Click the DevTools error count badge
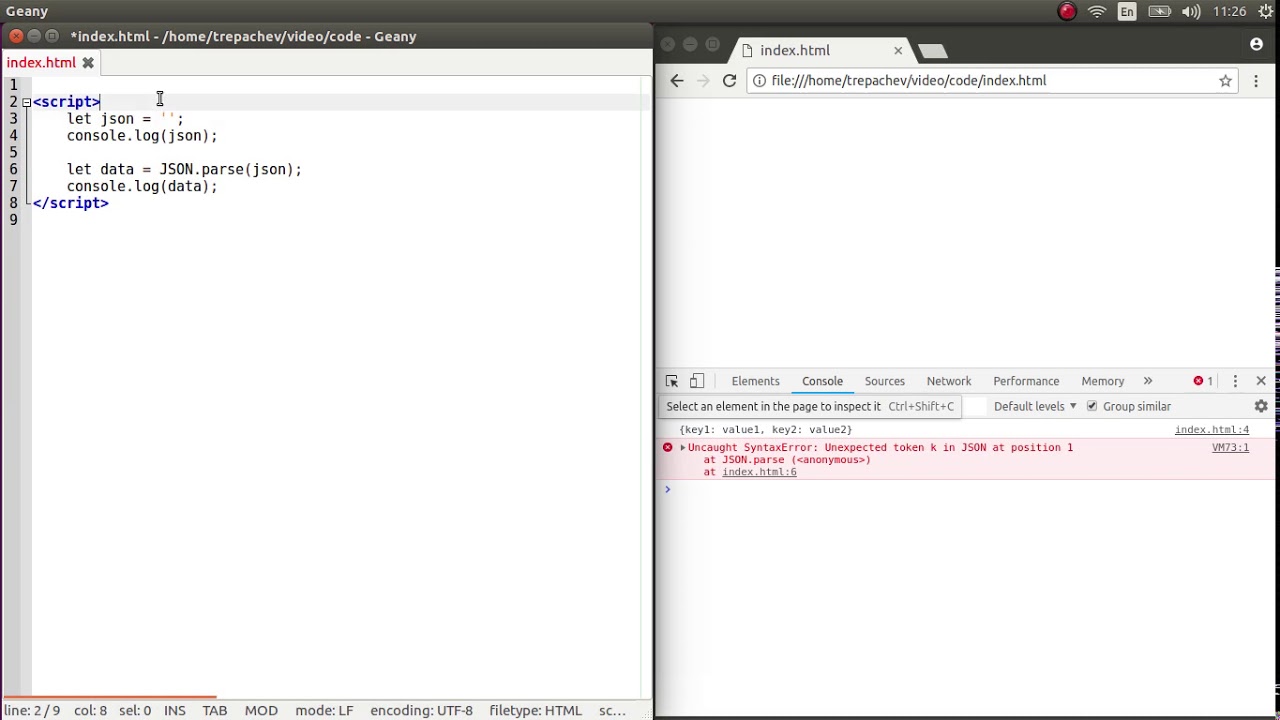1280x720 pixels. click(x=1203, y=381)
